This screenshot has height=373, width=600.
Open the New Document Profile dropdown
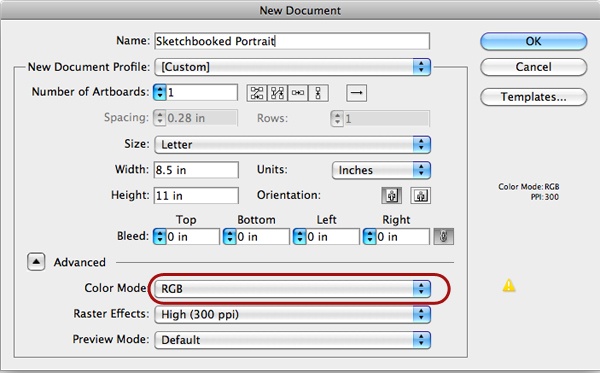coord(293,67)
